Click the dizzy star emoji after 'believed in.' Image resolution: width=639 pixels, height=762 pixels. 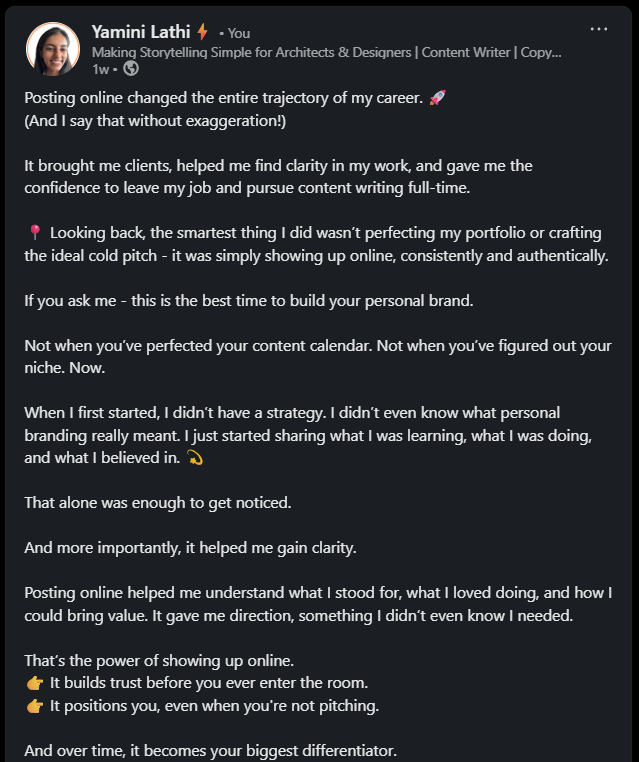[x=195, y=458]
